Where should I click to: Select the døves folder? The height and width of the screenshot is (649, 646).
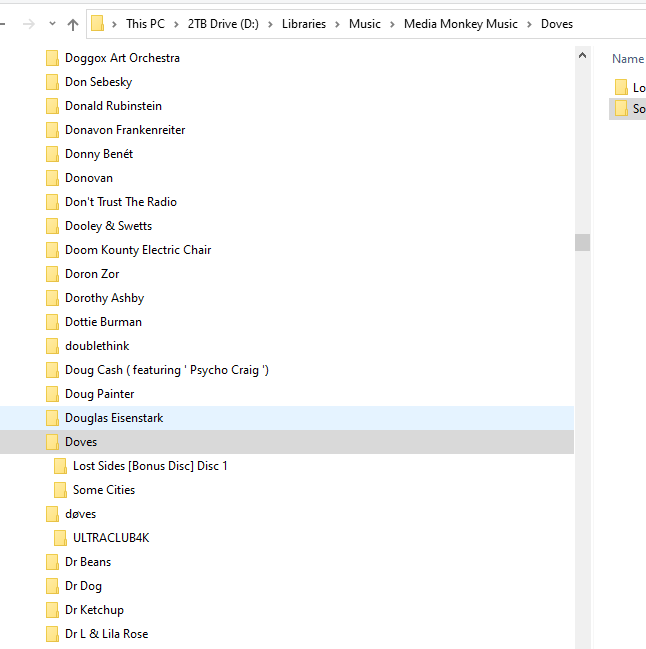(x=80, y=514)
